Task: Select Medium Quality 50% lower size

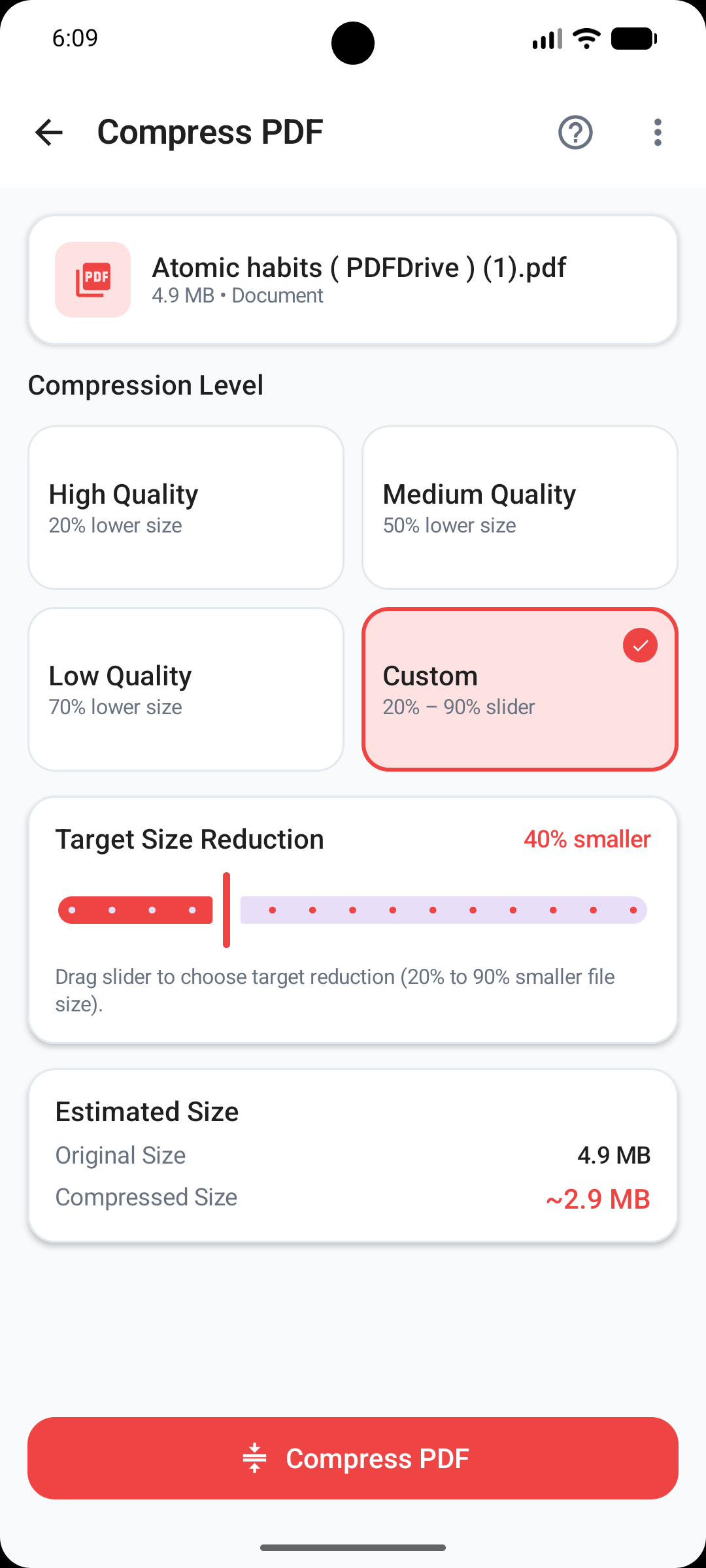Action: pos(520,508)
